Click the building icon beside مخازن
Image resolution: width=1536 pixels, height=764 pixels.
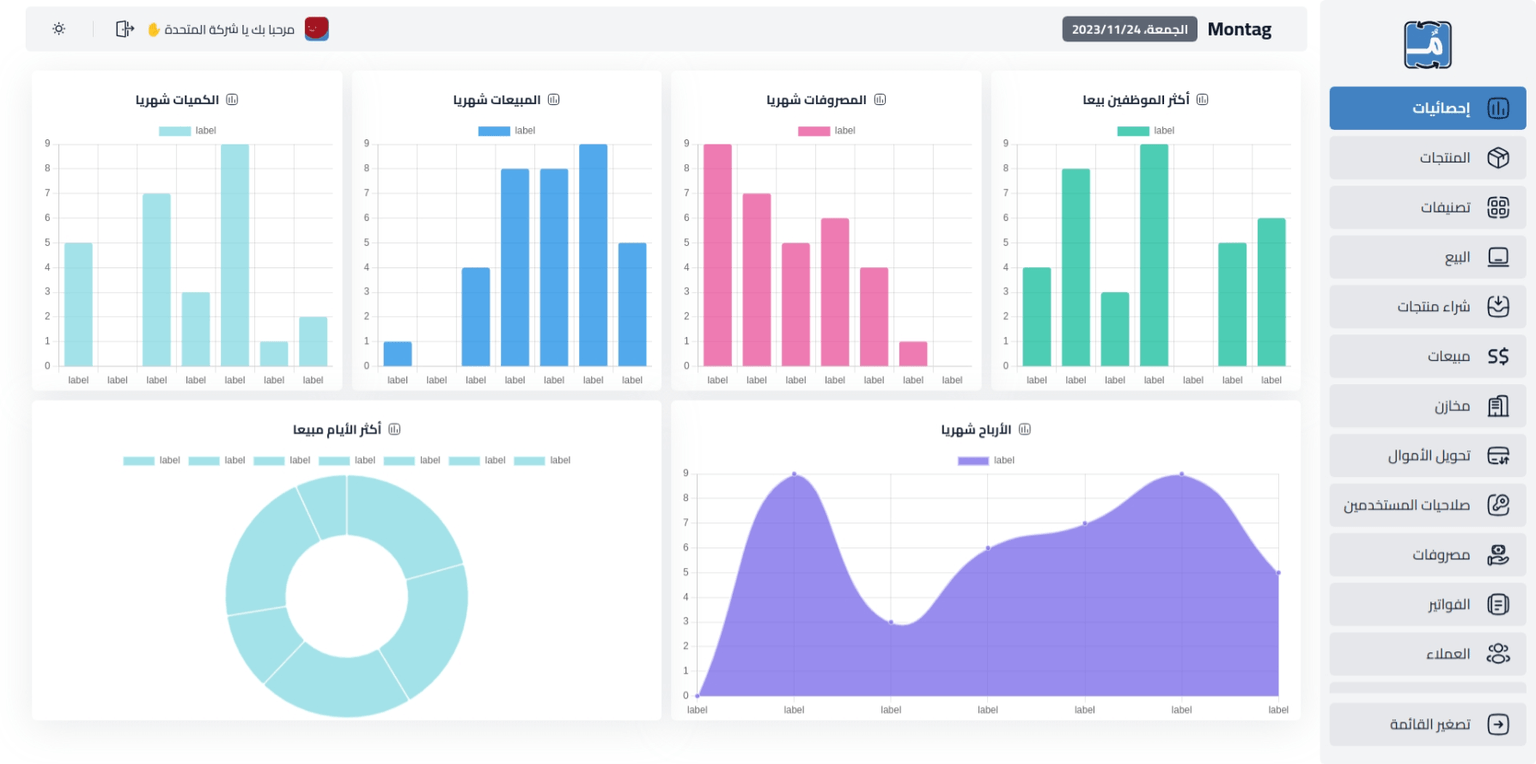coord(1498,406)
